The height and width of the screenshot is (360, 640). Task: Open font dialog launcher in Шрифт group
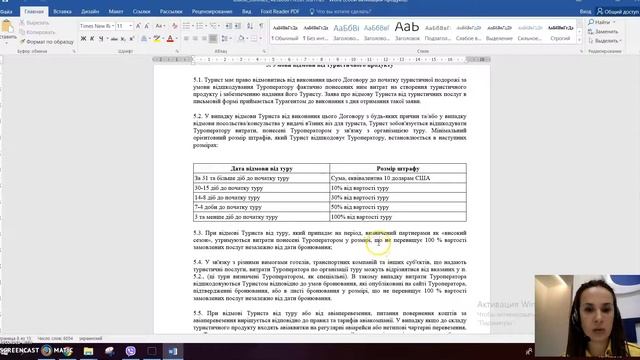[x=177, y=51]
